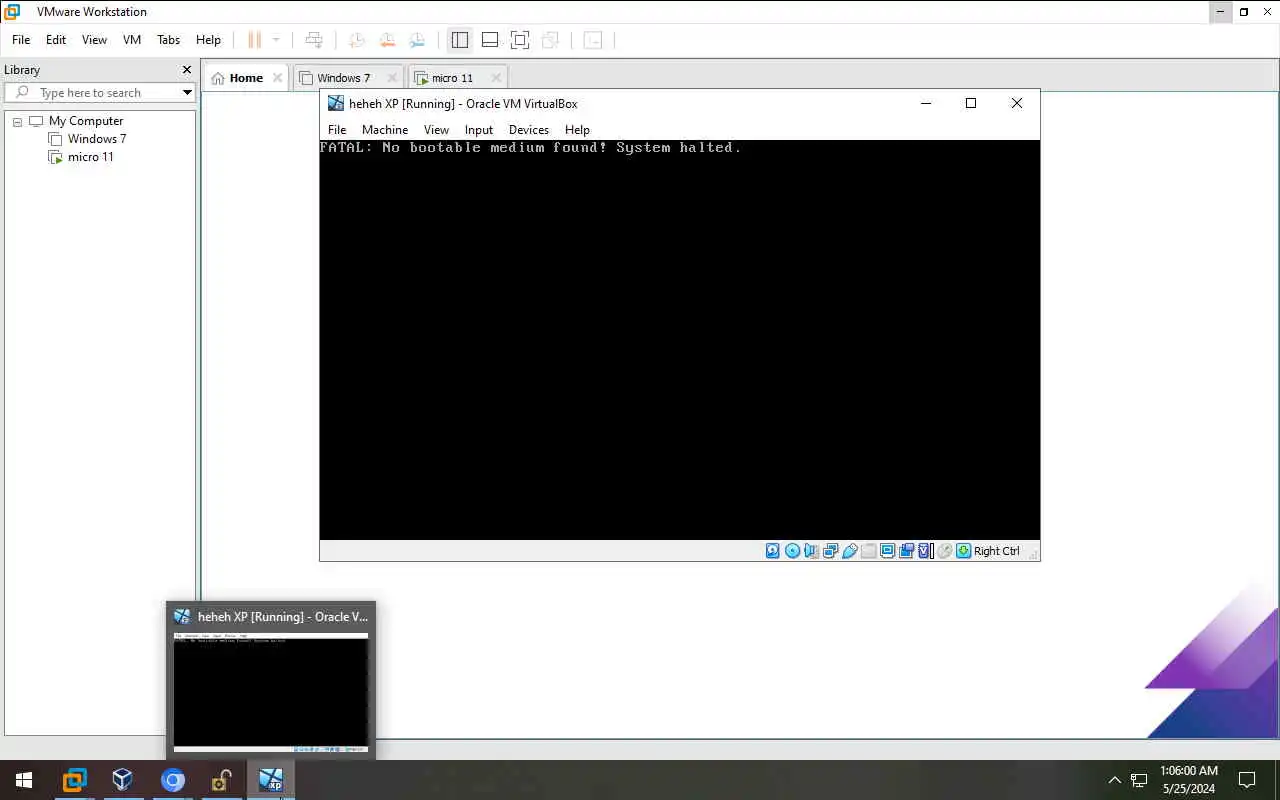
Task: Open the power options dropdown arrow in VMware toolbar
Action: point(276,40)
